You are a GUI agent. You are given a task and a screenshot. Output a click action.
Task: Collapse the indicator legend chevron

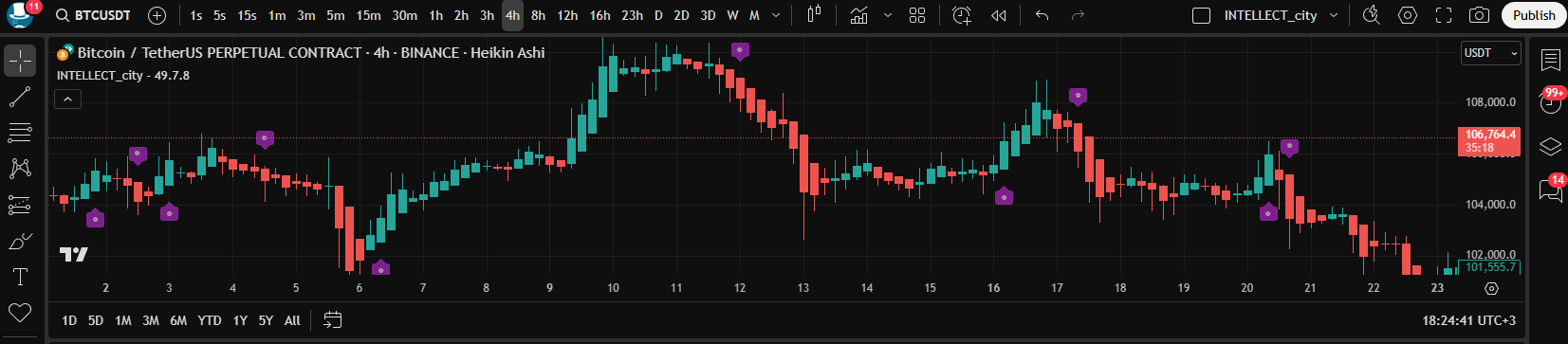click(x=68, y=99)
